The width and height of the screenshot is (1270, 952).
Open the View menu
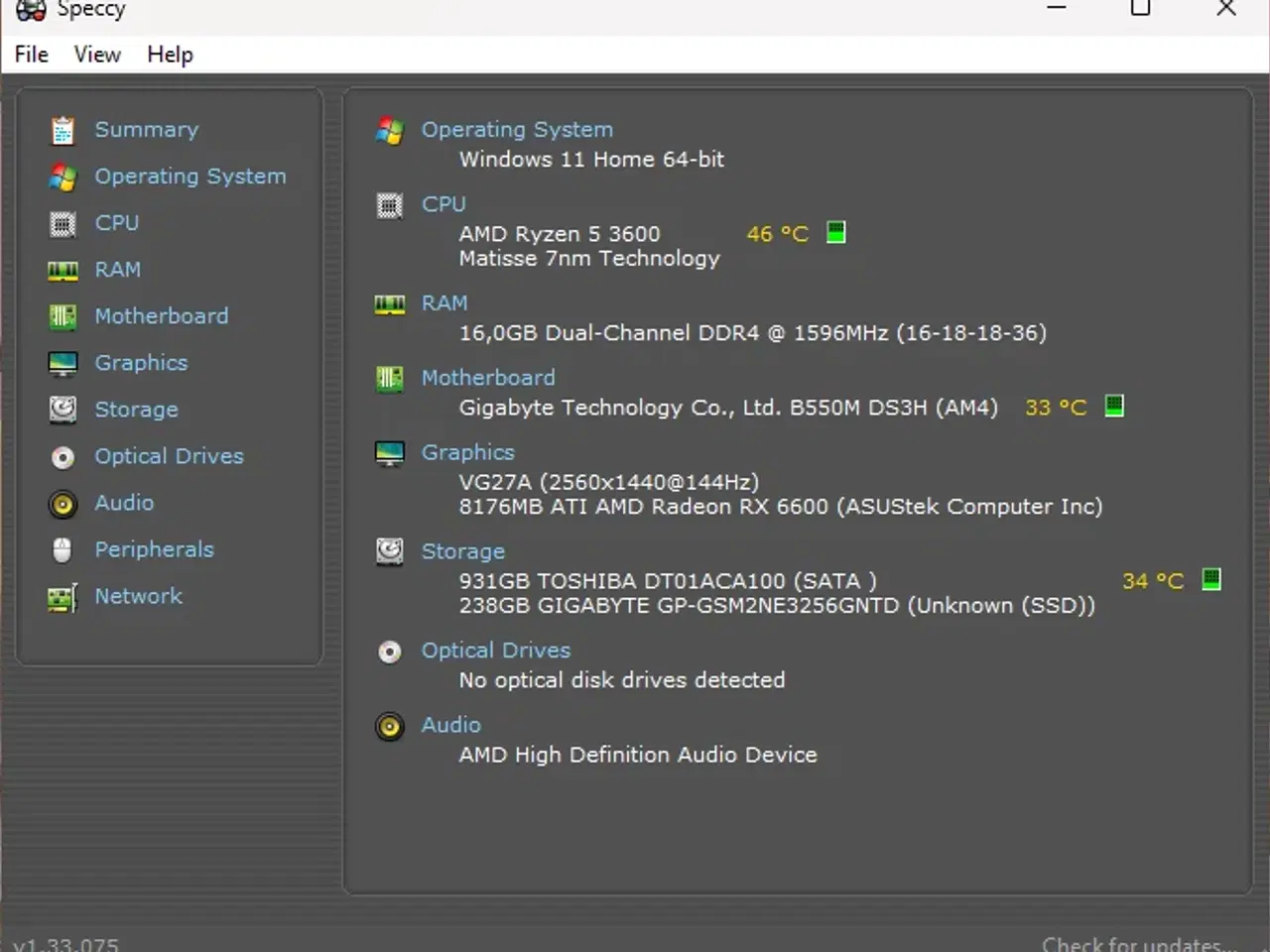point(97,55)
